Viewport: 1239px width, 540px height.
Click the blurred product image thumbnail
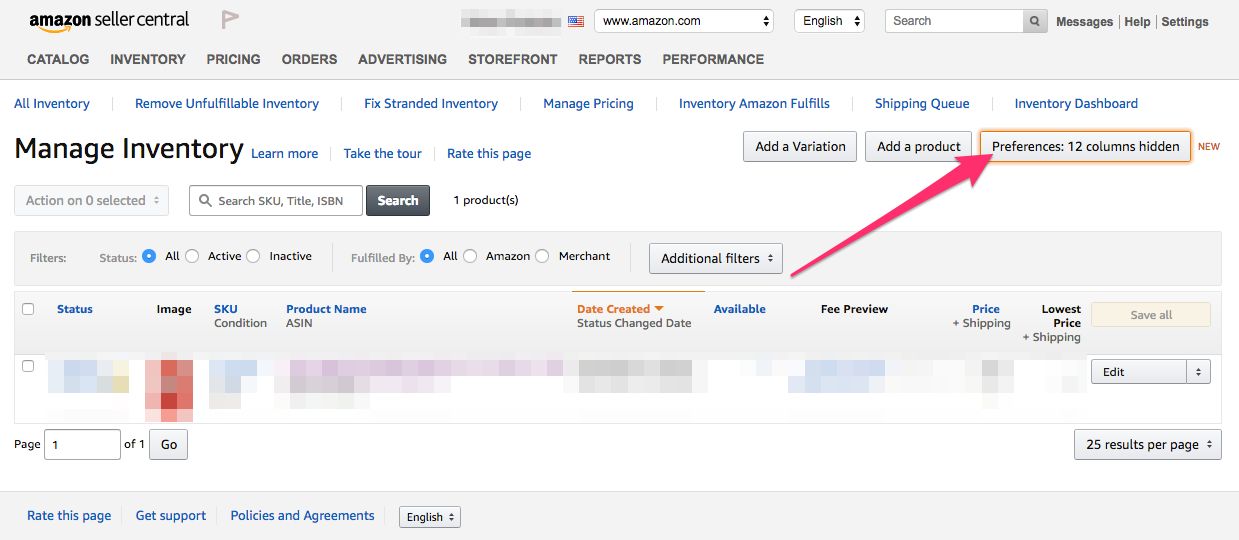(x=169, y=389)
